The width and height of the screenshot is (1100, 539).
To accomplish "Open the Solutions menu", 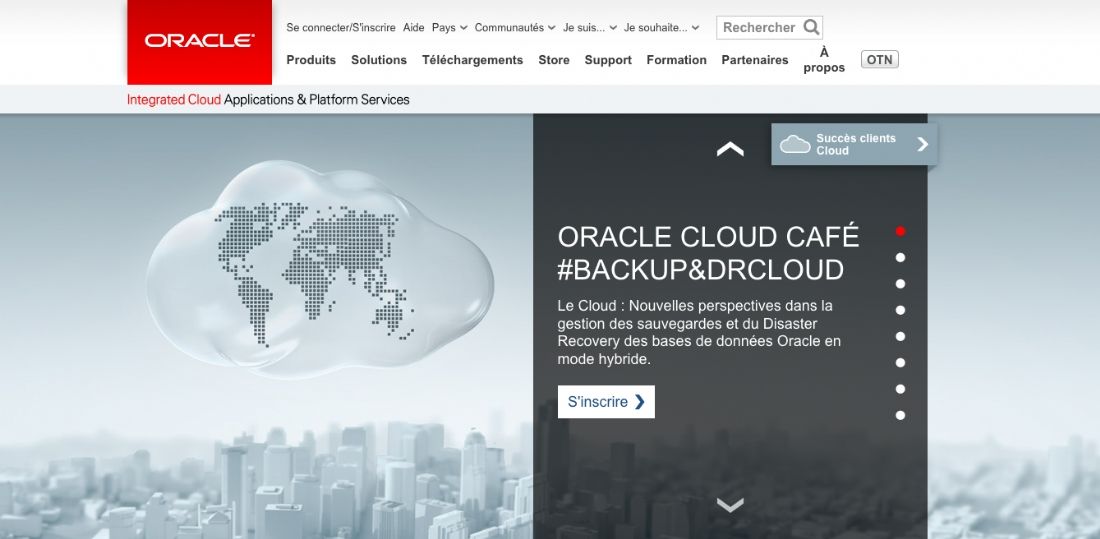I will [379, 60].
